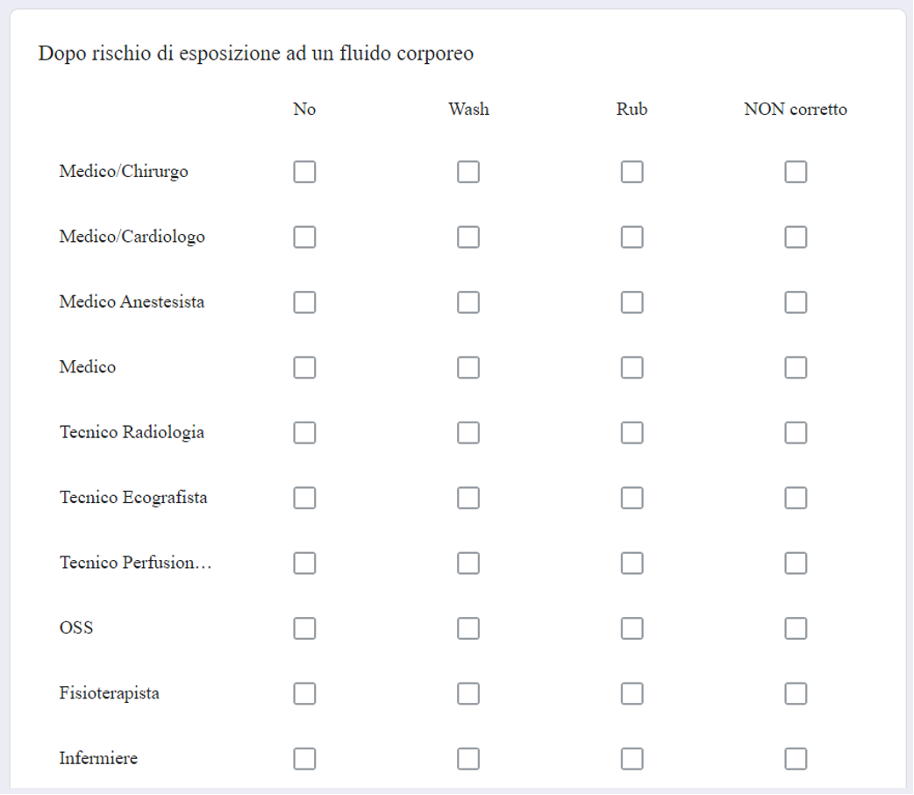Tick Rub for Infermiere
Image resolution: width=914 pixels, height=795 pixels.
point(632,759)
